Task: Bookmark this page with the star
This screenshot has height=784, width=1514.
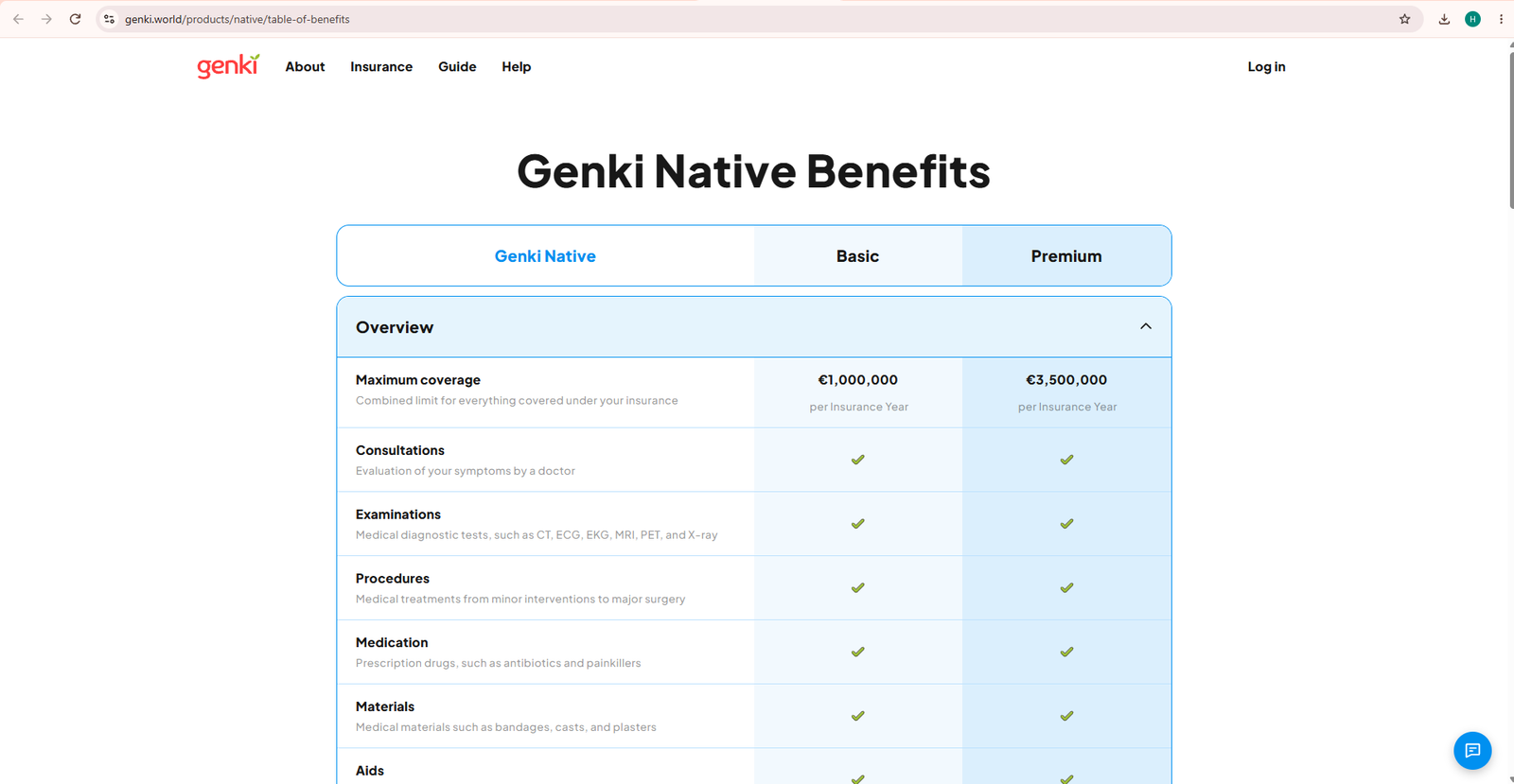Action: (1404, 19)
